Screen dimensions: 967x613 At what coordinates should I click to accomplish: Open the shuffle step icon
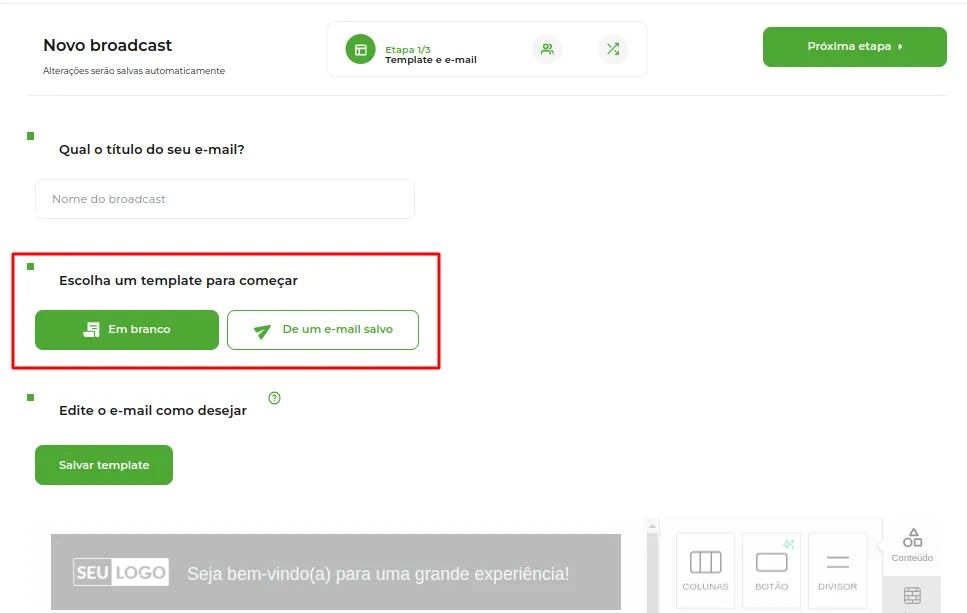(x=612, y=49)
